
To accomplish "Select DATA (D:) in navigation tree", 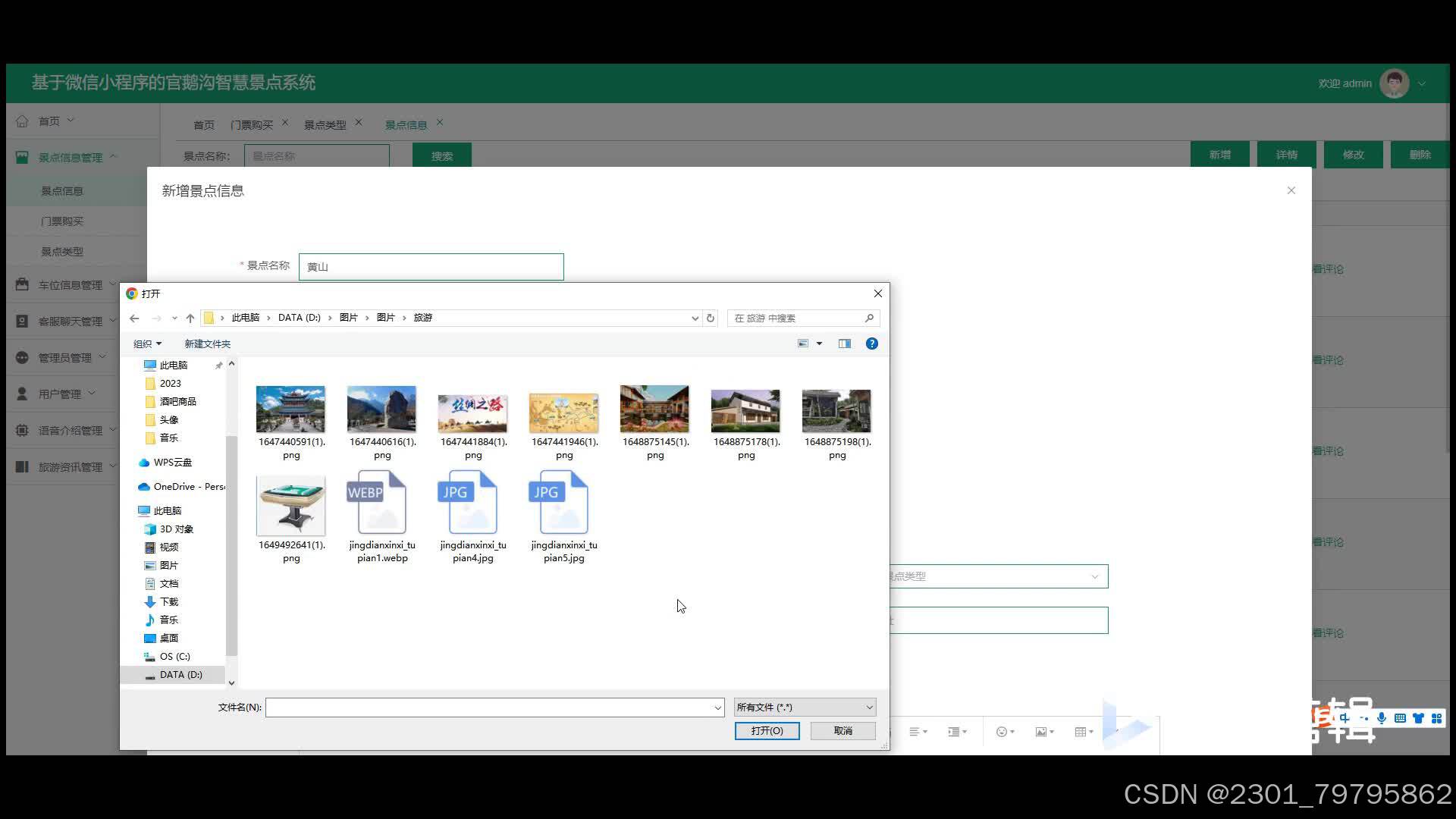I will point(180,675).
